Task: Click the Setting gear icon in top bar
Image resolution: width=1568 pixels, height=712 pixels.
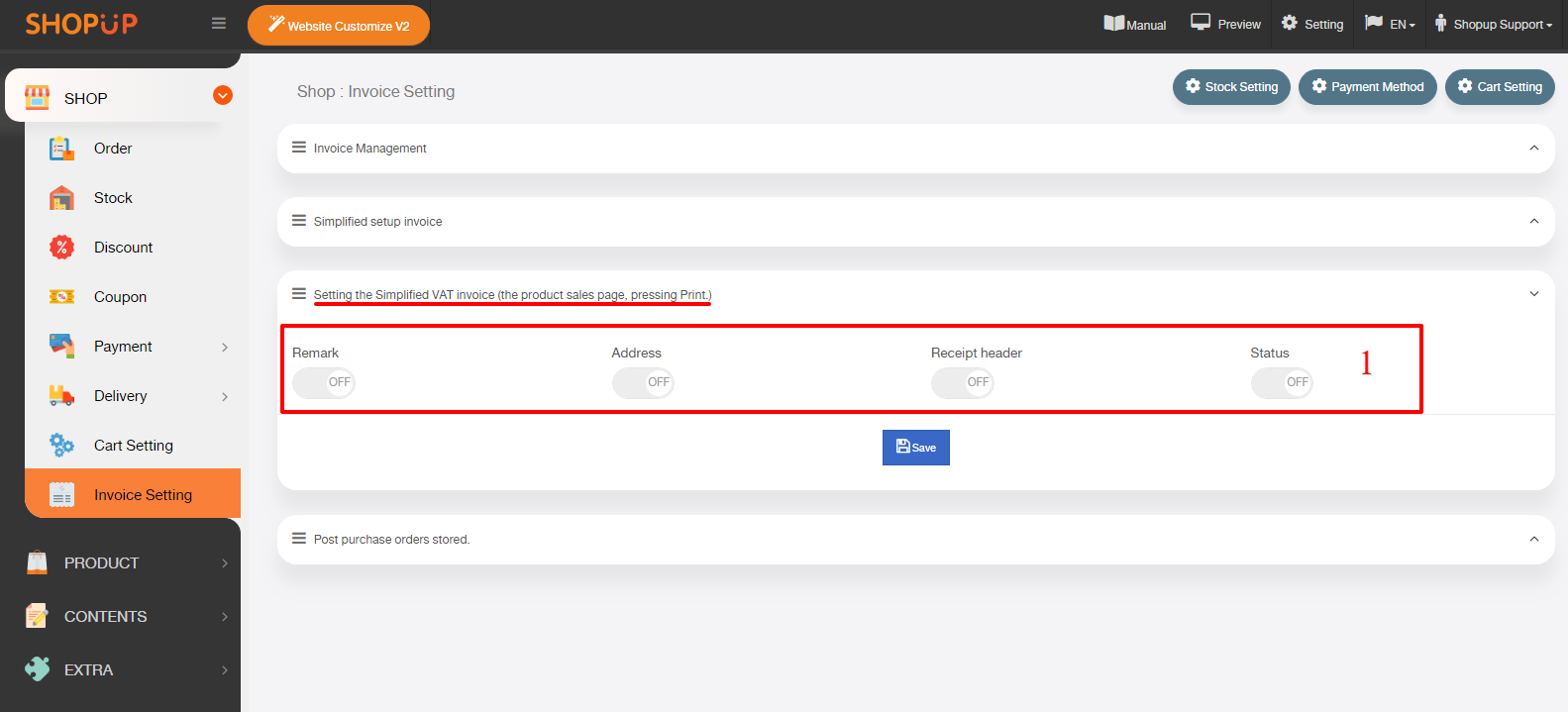Action: tap(1289, 23)
